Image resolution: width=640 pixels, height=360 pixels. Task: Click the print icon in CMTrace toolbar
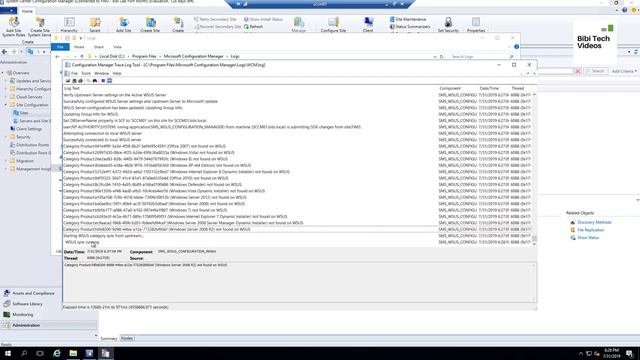coord(80,81)
